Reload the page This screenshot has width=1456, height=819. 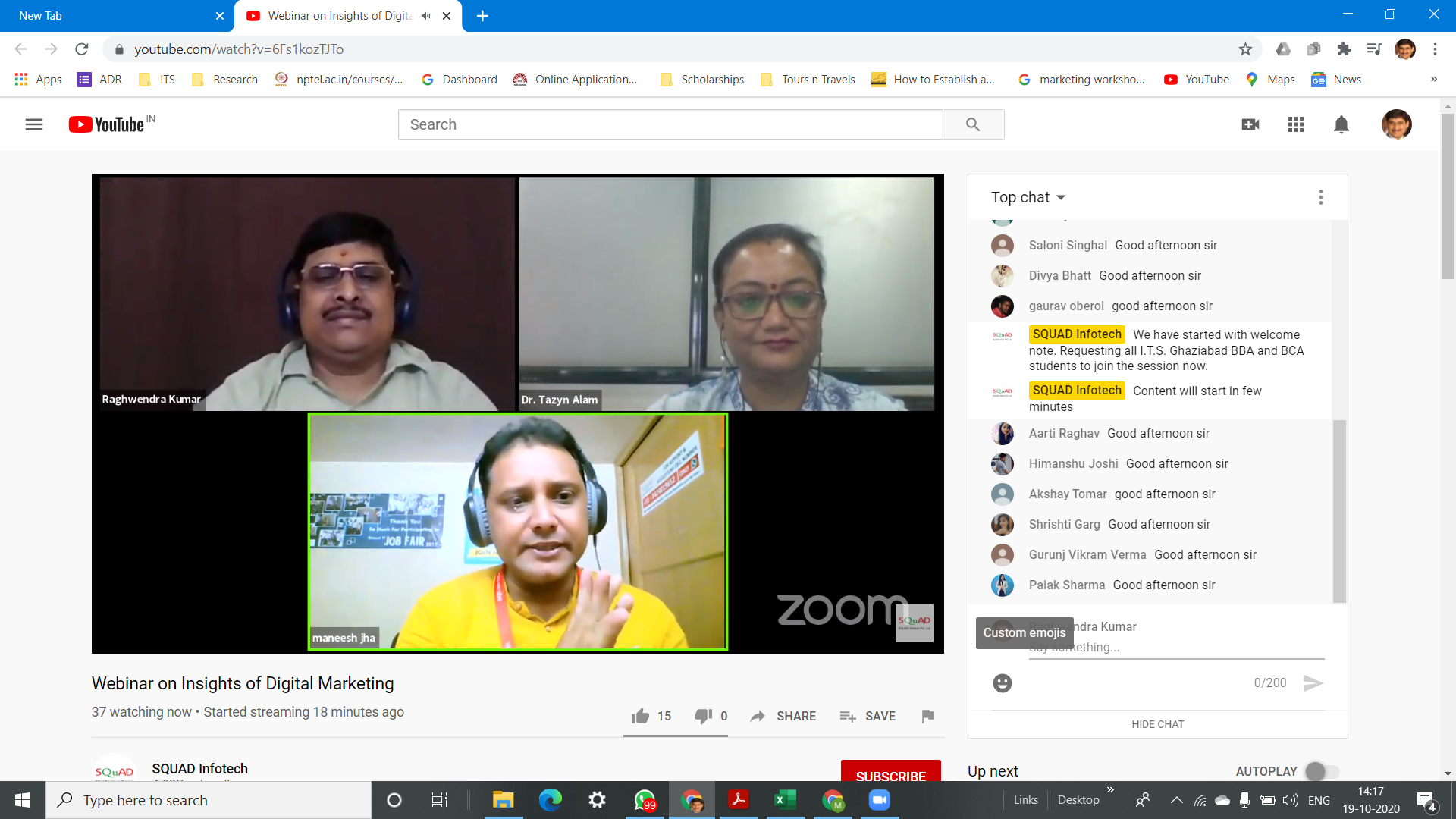(x=82, y=49)
